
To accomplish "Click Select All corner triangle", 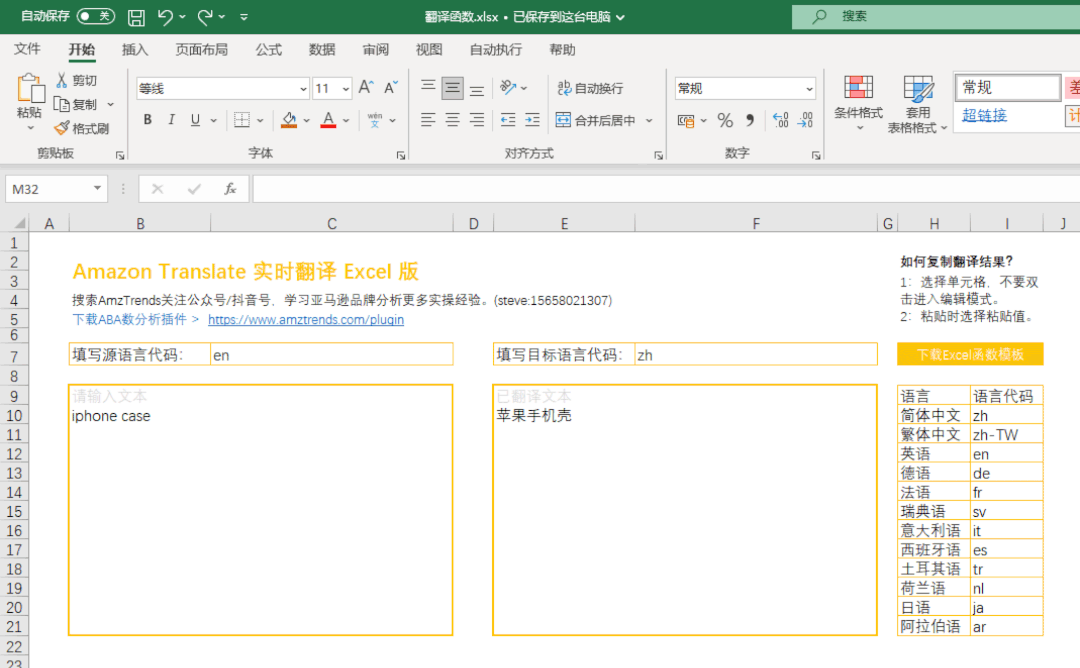I will click(20, 223).
